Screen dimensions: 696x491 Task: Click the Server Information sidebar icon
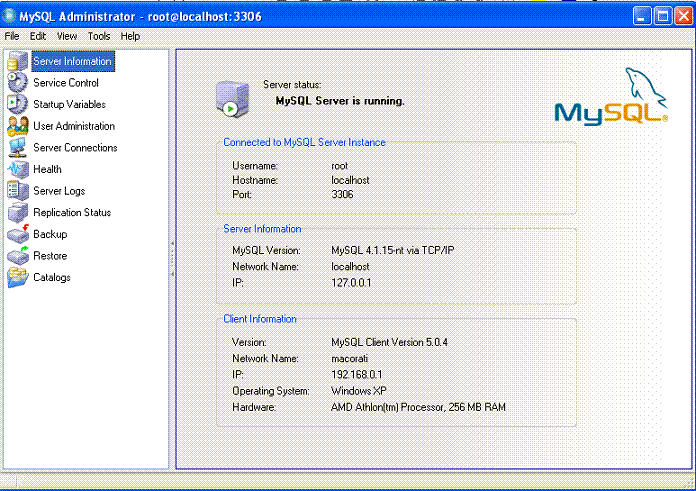click(x=18, y=61)
